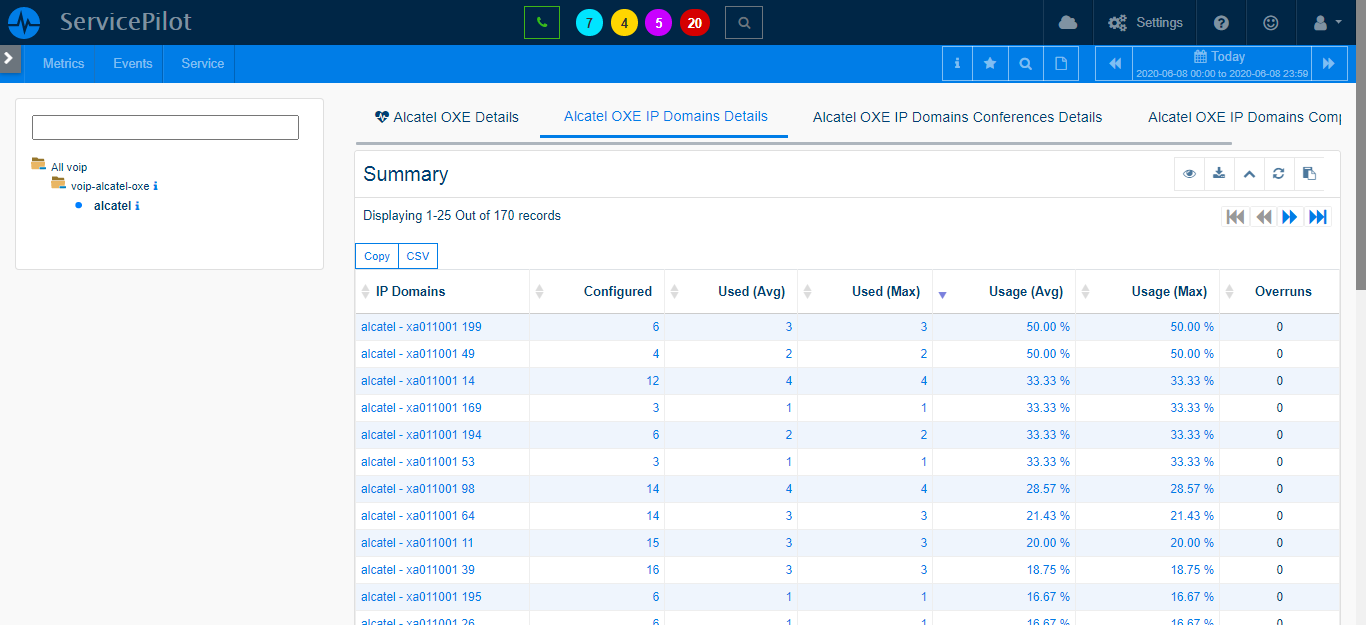Expand the left sidebar panel arrow
Image resolution: width=1366 pixels, height=625 pixels.
click(9, 58)
